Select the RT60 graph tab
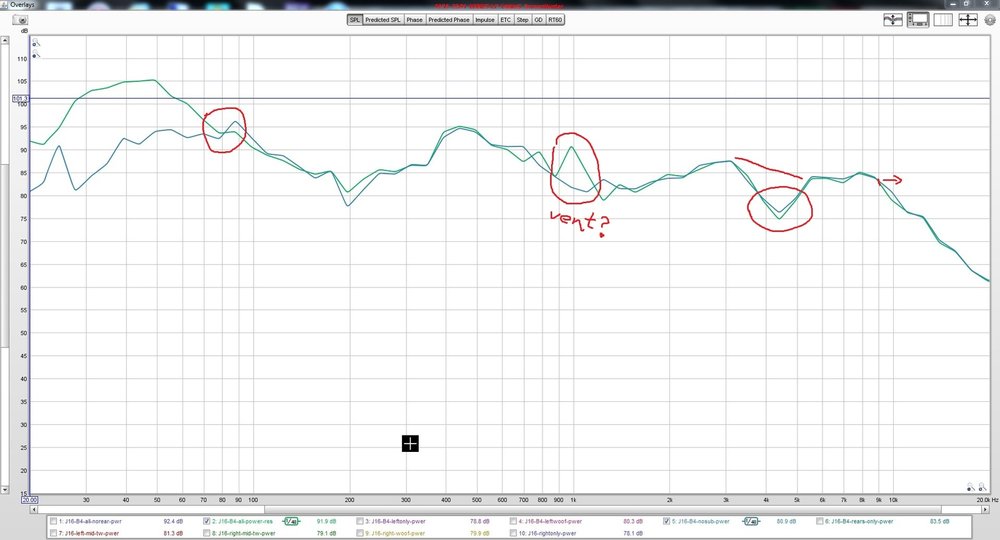Viewport: 1000px width, 540px height. [555, 20]
